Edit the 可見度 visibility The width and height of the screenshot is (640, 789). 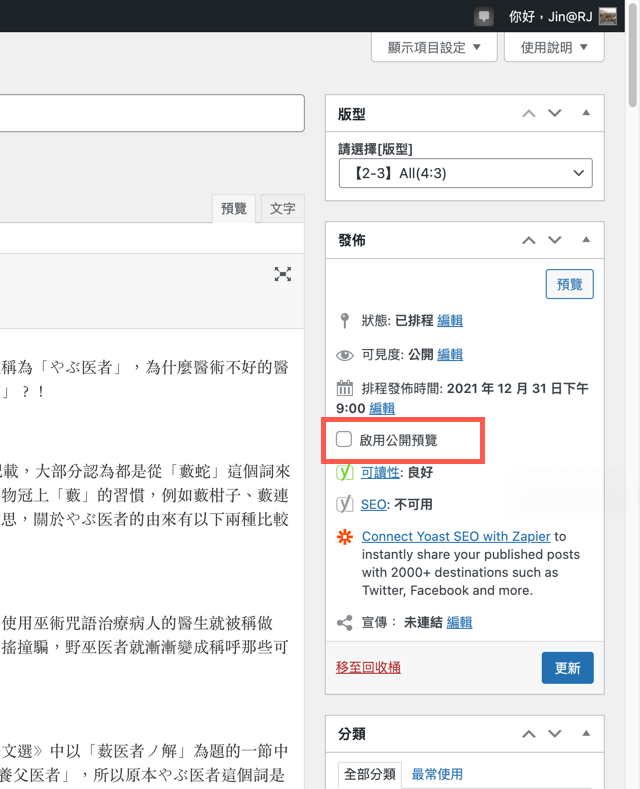[x=450, y=355]
